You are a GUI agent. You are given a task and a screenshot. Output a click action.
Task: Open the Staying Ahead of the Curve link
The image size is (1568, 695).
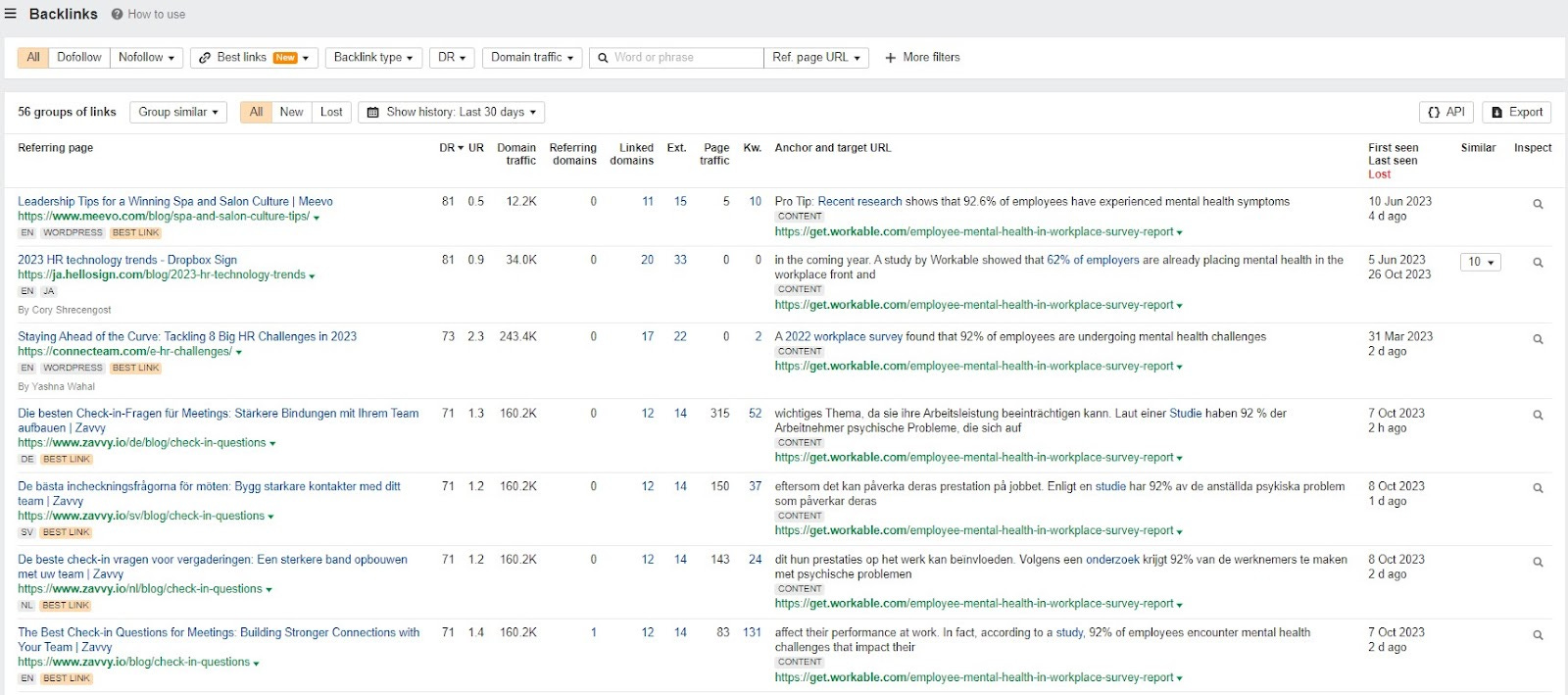(x=187, y=336)
